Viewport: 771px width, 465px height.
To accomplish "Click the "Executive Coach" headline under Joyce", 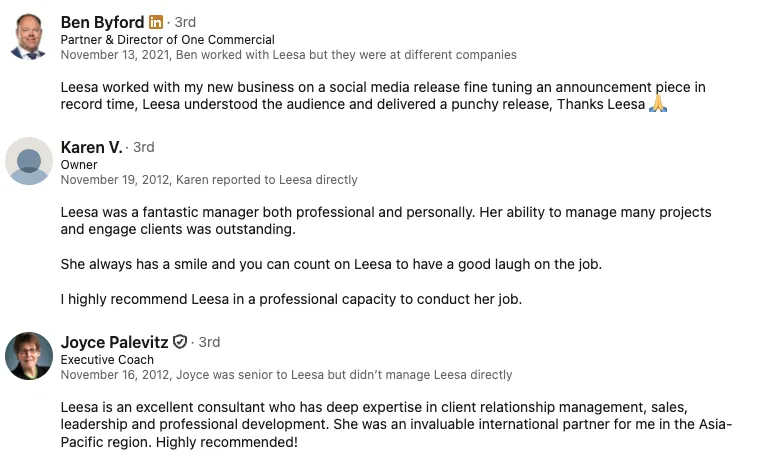I will (107, 360).
